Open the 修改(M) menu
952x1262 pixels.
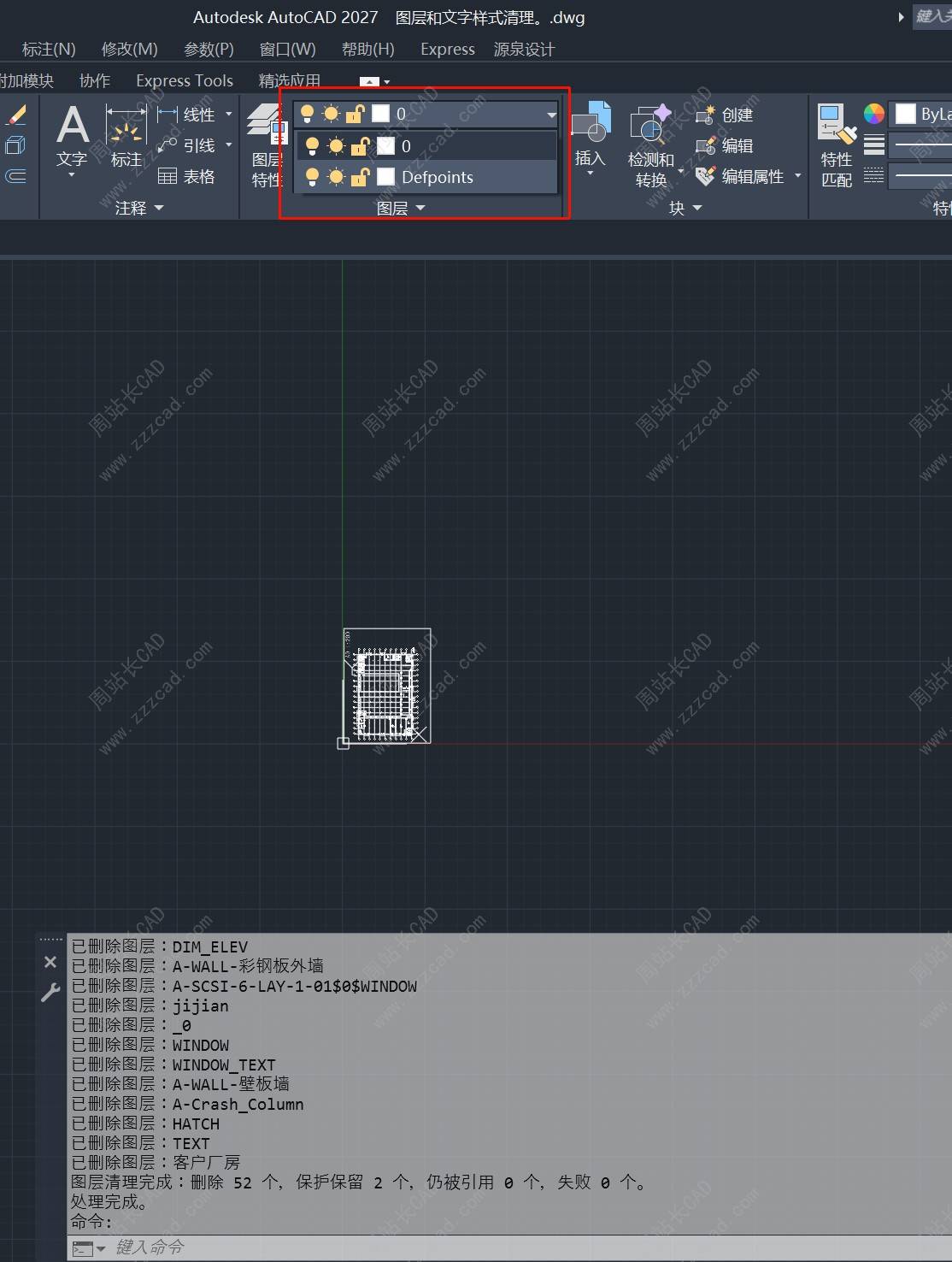[129, 49]
